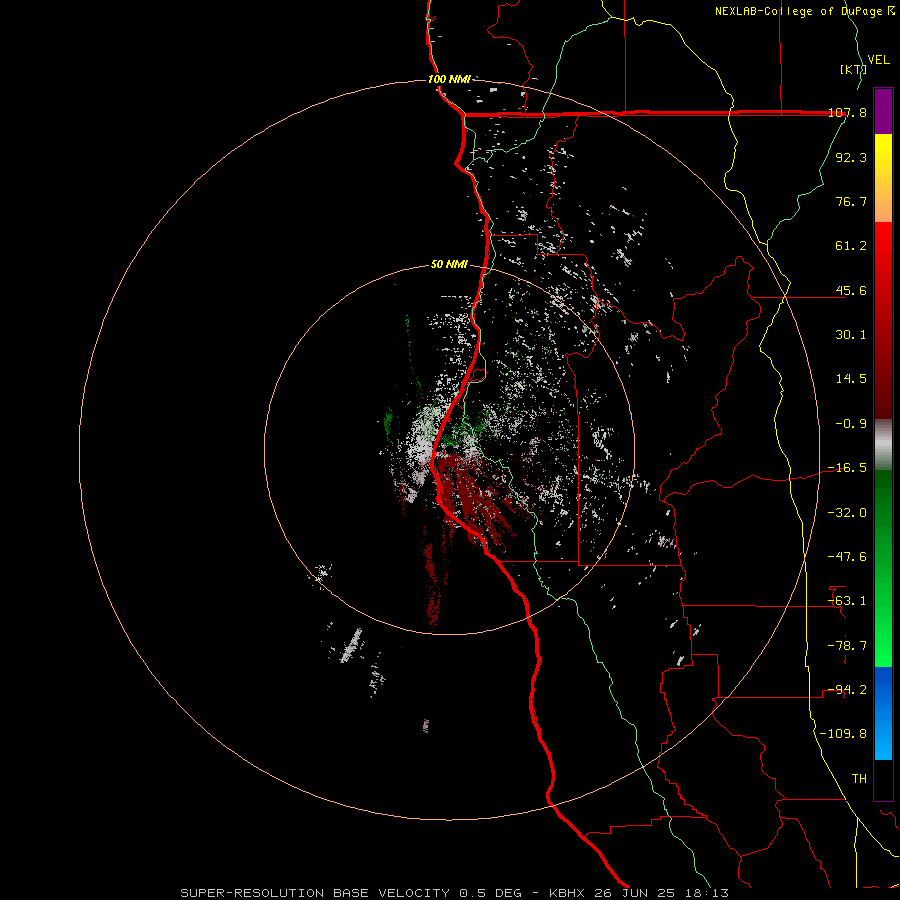The height and width of the screenshot is (900, 900).
Task: Click the 92.3 legend value
Action: click(851, 157)
